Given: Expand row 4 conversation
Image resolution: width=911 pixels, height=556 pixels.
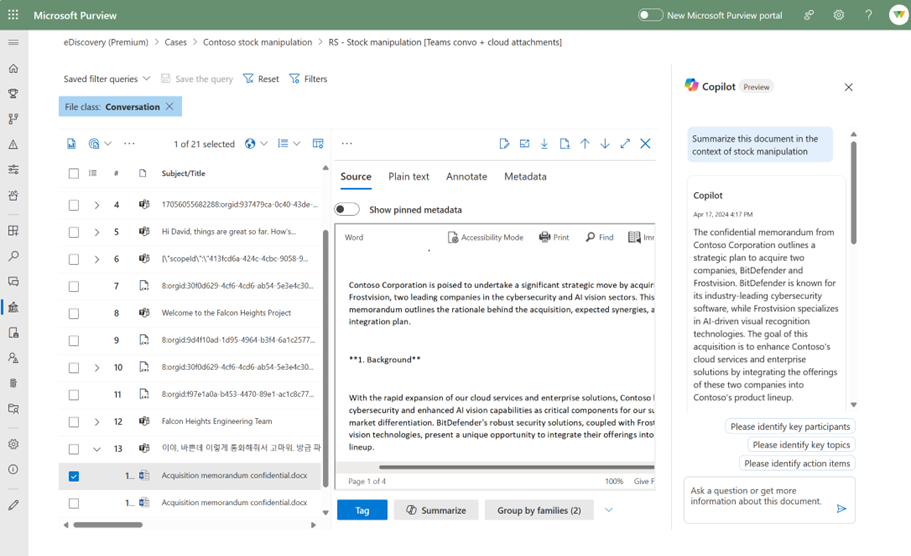Looking at the screenshot, I should click(x=97, y=205).
